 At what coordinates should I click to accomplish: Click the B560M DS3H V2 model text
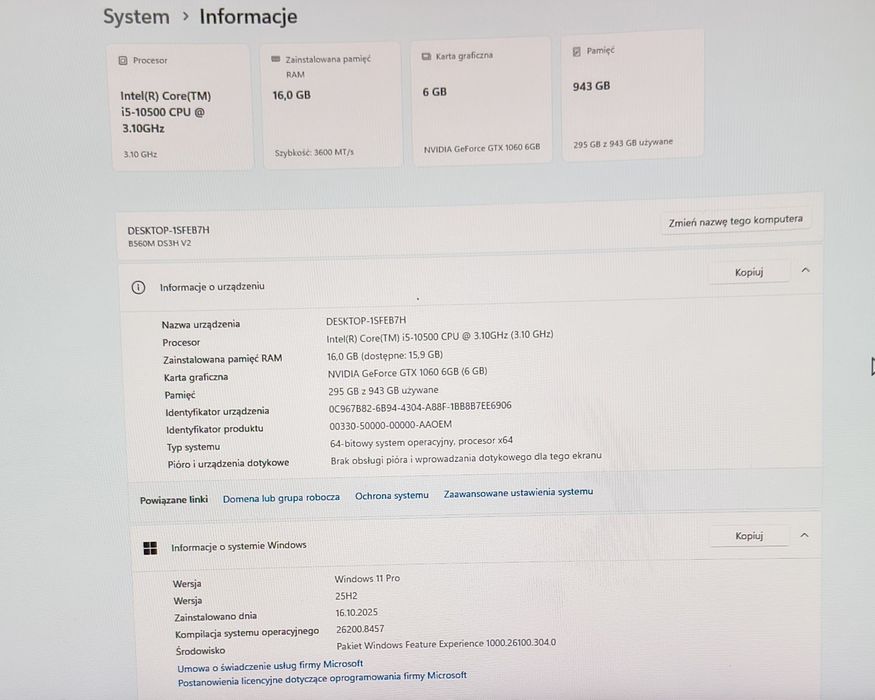[x=160, y=243]
